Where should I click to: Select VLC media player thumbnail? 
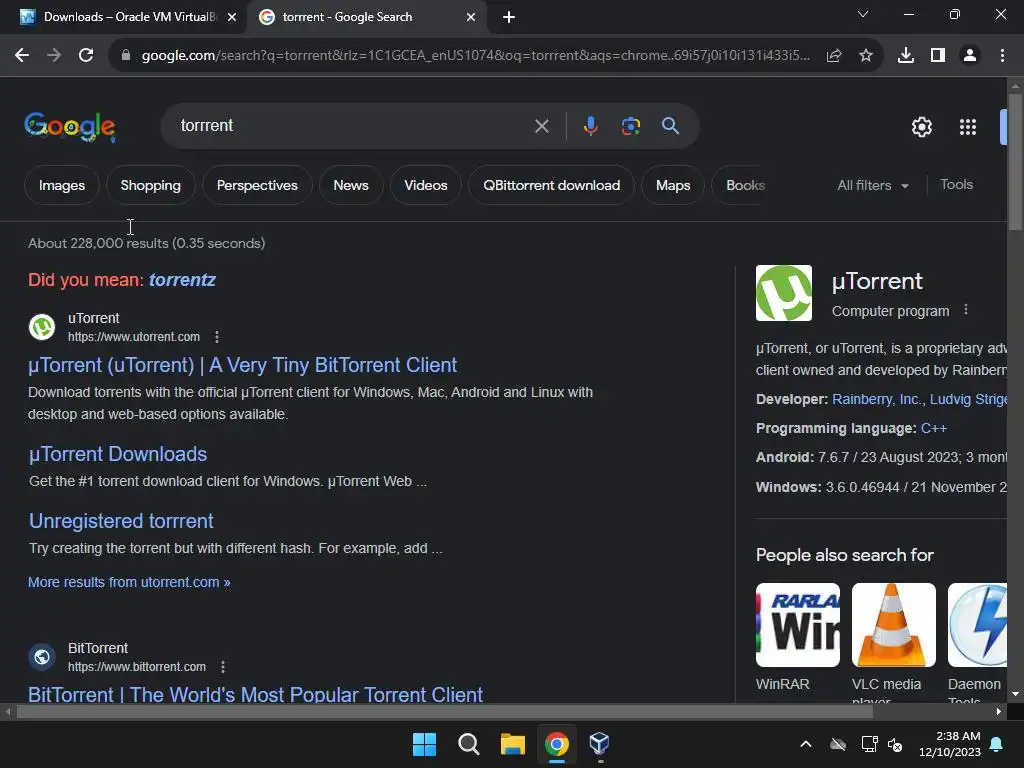[893, 625]
